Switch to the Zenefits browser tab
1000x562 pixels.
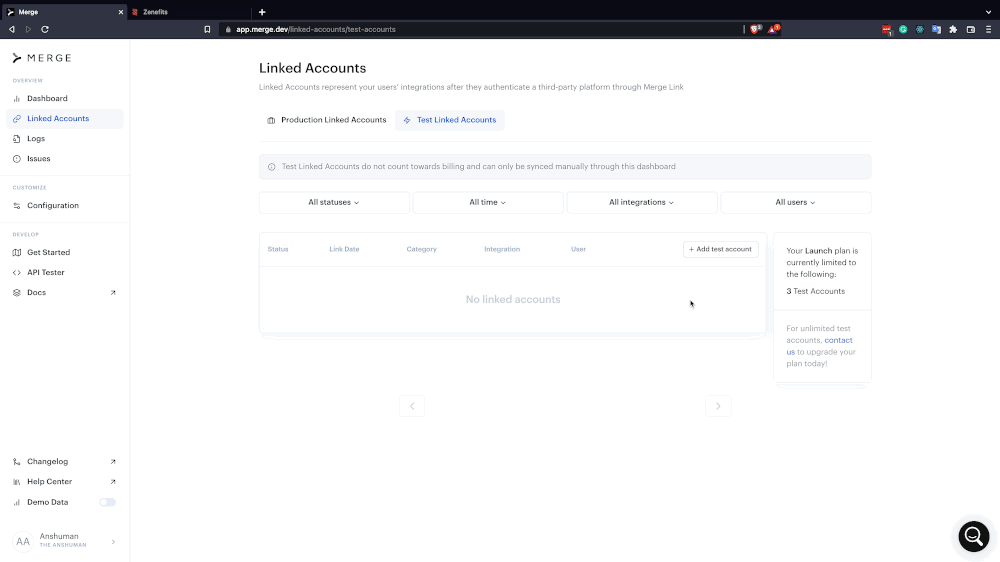(189, 11)
